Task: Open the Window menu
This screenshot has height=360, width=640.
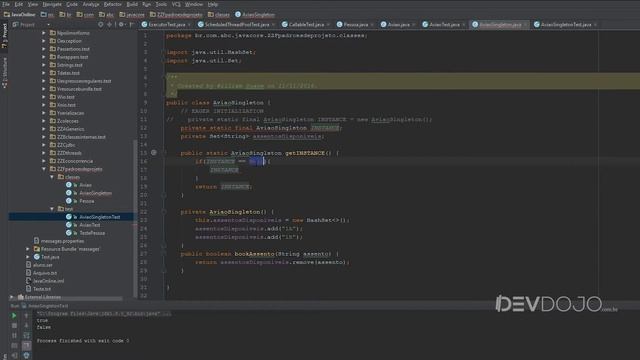Action: click(194, 4)
